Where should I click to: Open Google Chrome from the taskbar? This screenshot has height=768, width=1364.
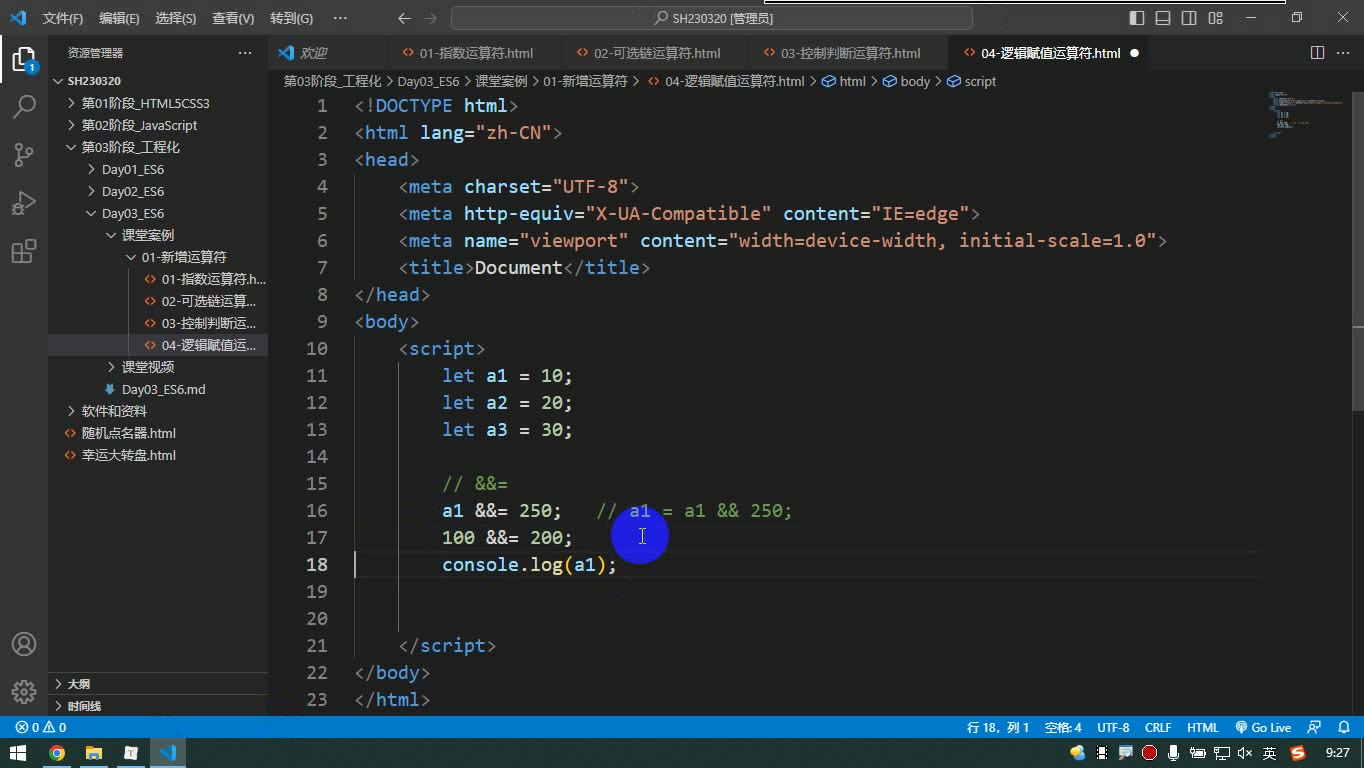57,753
